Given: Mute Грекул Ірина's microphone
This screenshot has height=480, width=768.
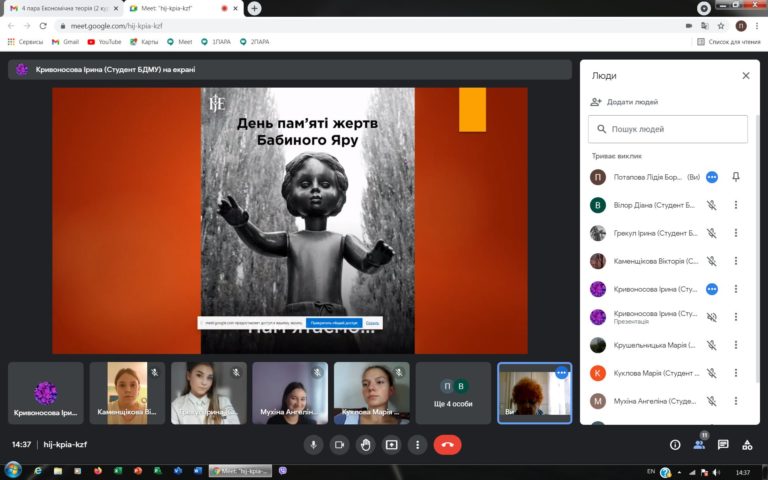Looking at the screenshot, I should point(712,233).
